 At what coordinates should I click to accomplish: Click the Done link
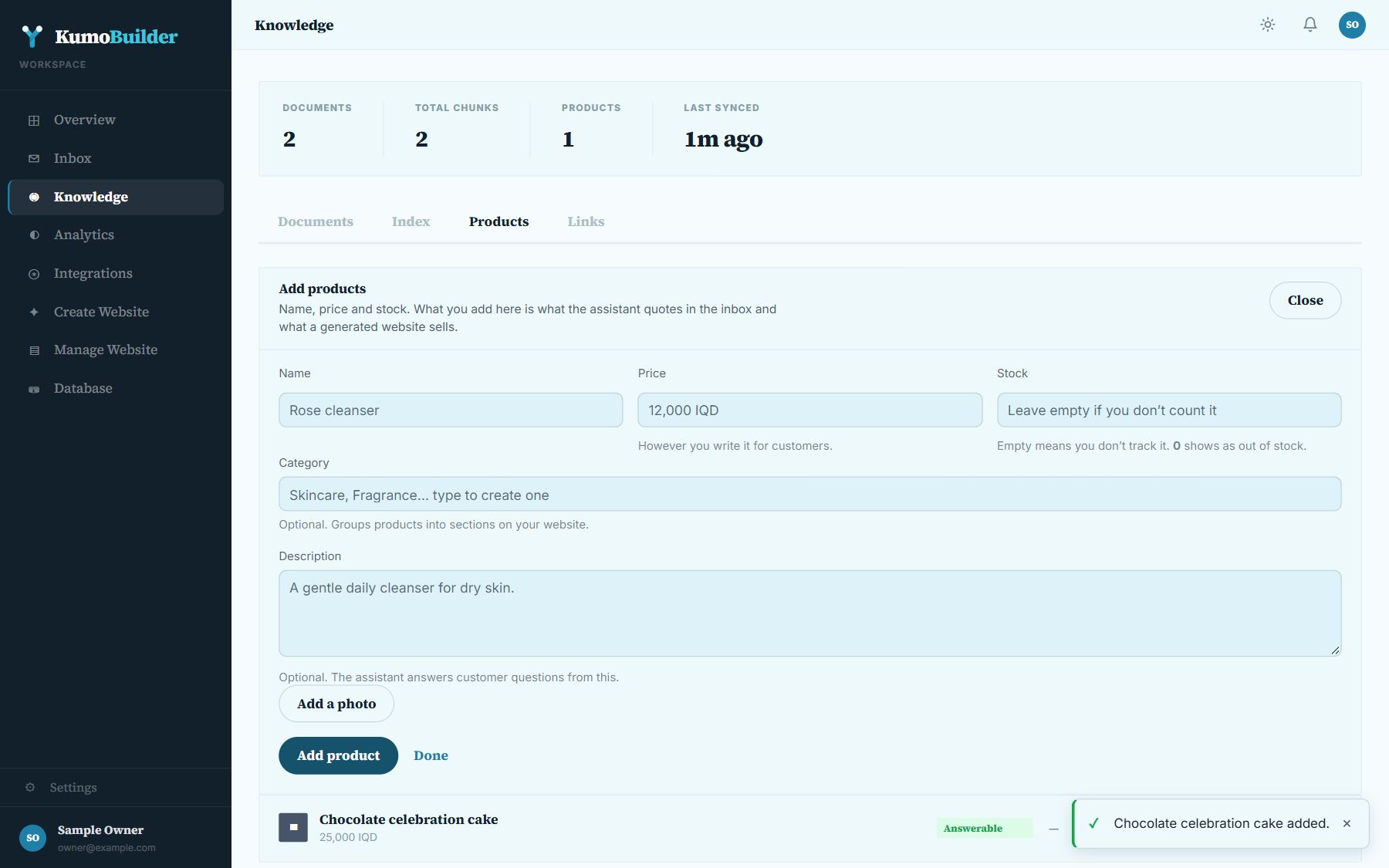[431, 755]
